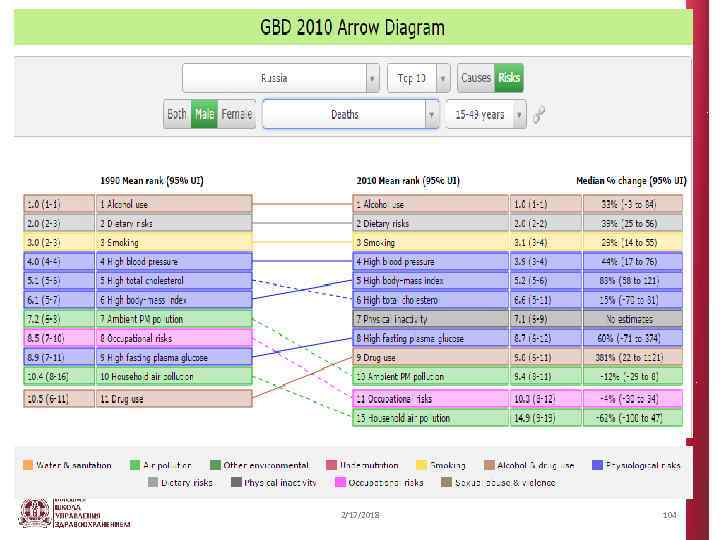The image size is (720, 540).
Task: Click 2010 row '11 Occupational risks'
Action: [x=431, y=399]
